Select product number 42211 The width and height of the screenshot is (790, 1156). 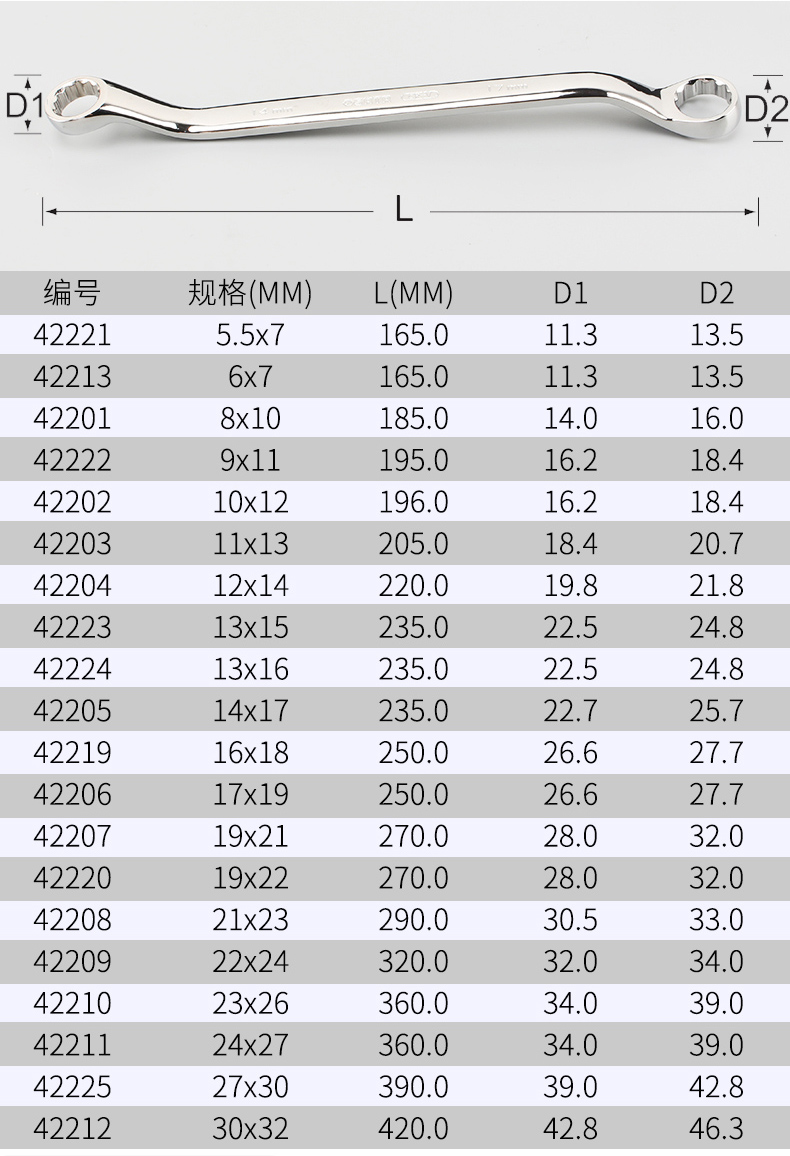click(x=72, y=1045)
